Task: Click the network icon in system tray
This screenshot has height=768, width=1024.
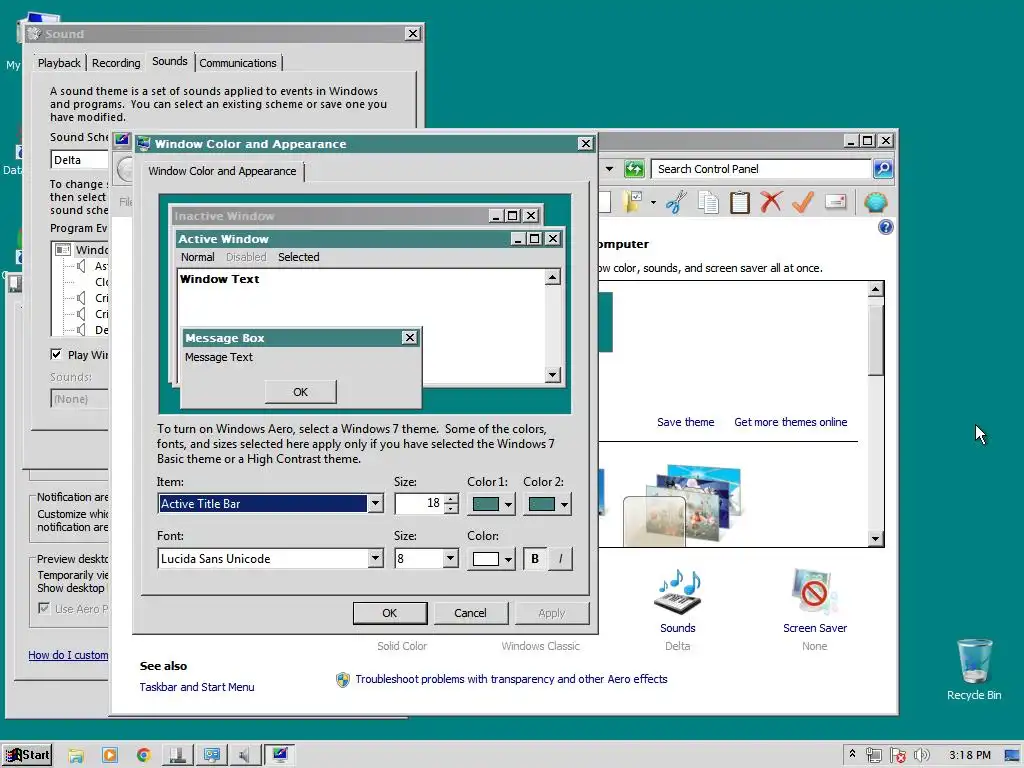Action: point(874,756)
